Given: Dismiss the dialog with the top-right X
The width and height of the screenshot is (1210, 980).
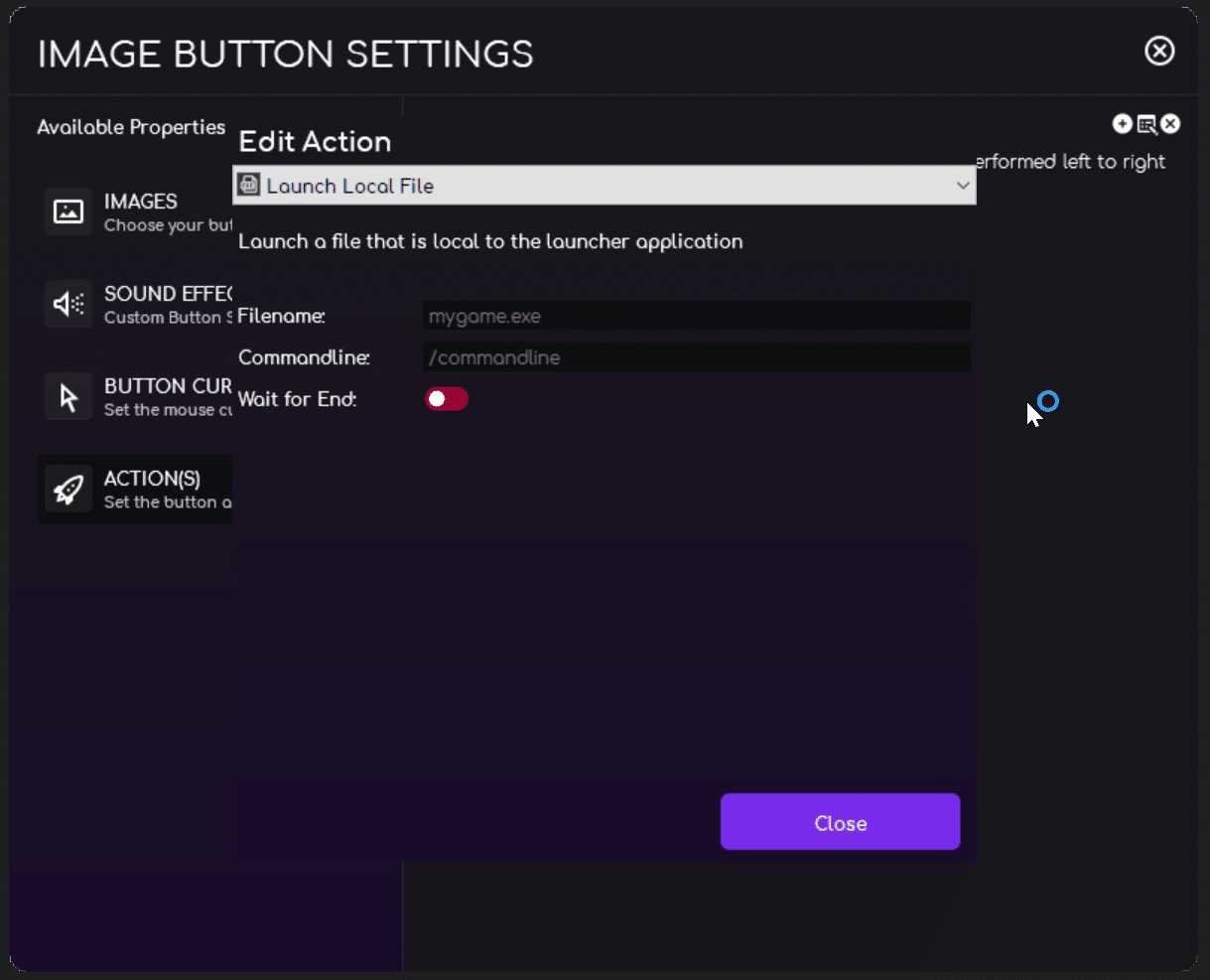Looking at the screenshot, I should coord(1158,51).
